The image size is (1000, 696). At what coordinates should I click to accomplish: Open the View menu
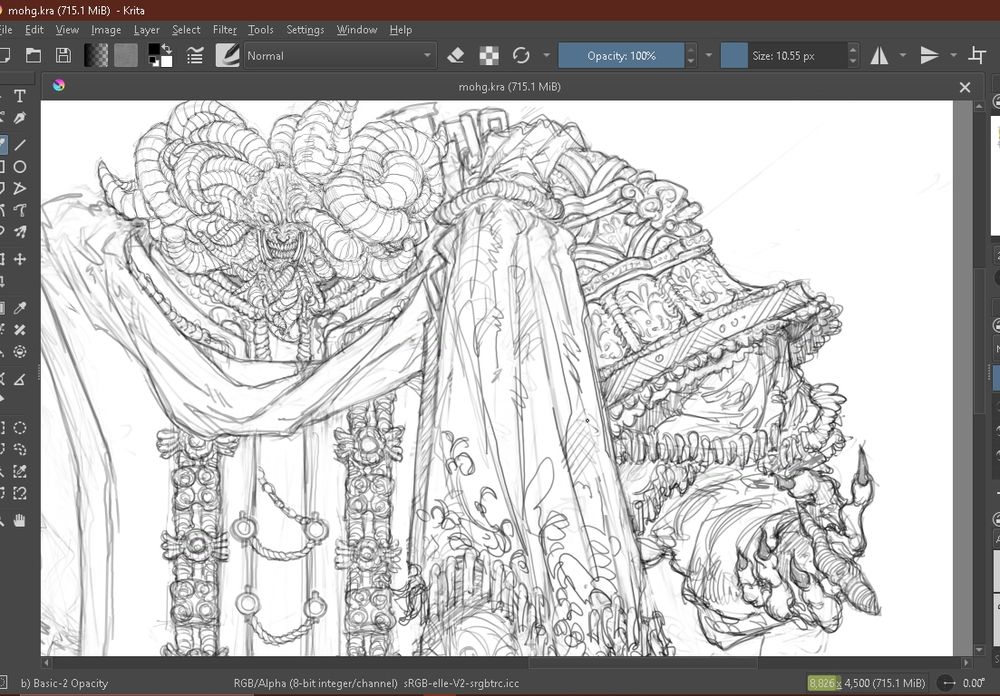[x=67, y=29]
